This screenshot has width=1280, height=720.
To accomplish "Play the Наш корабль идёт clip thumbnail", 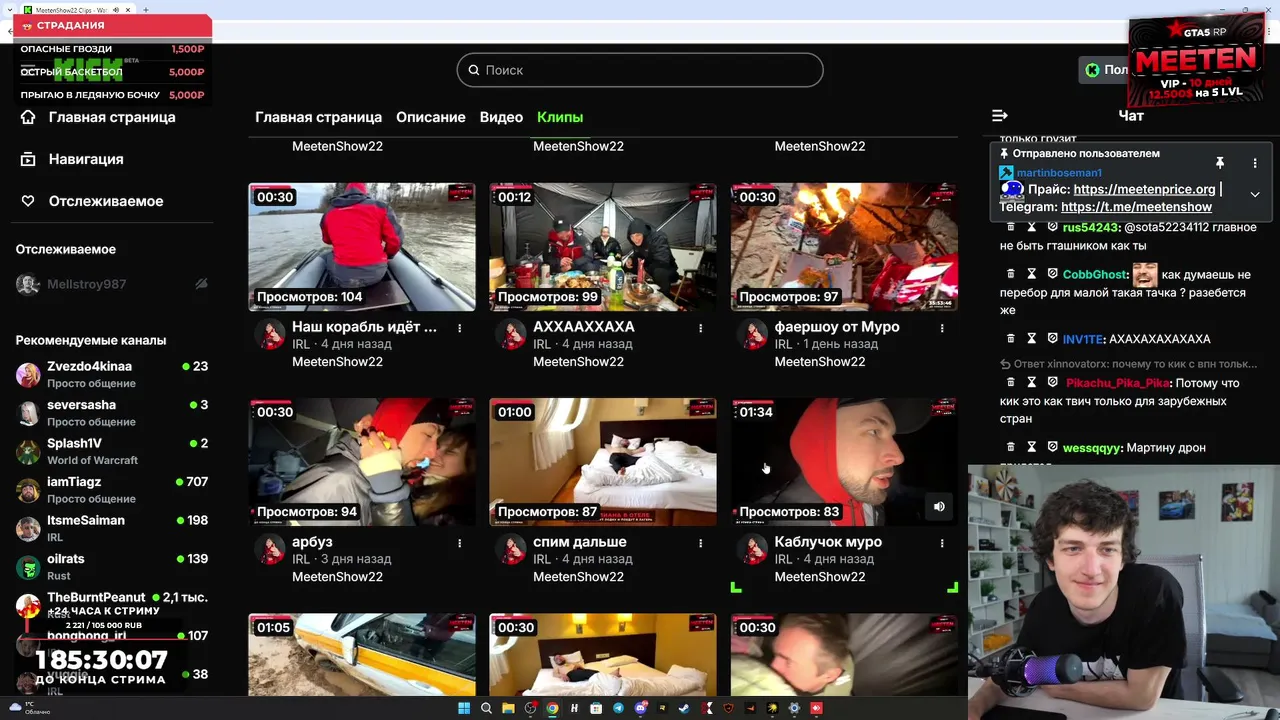I will (x=362, y=247).
